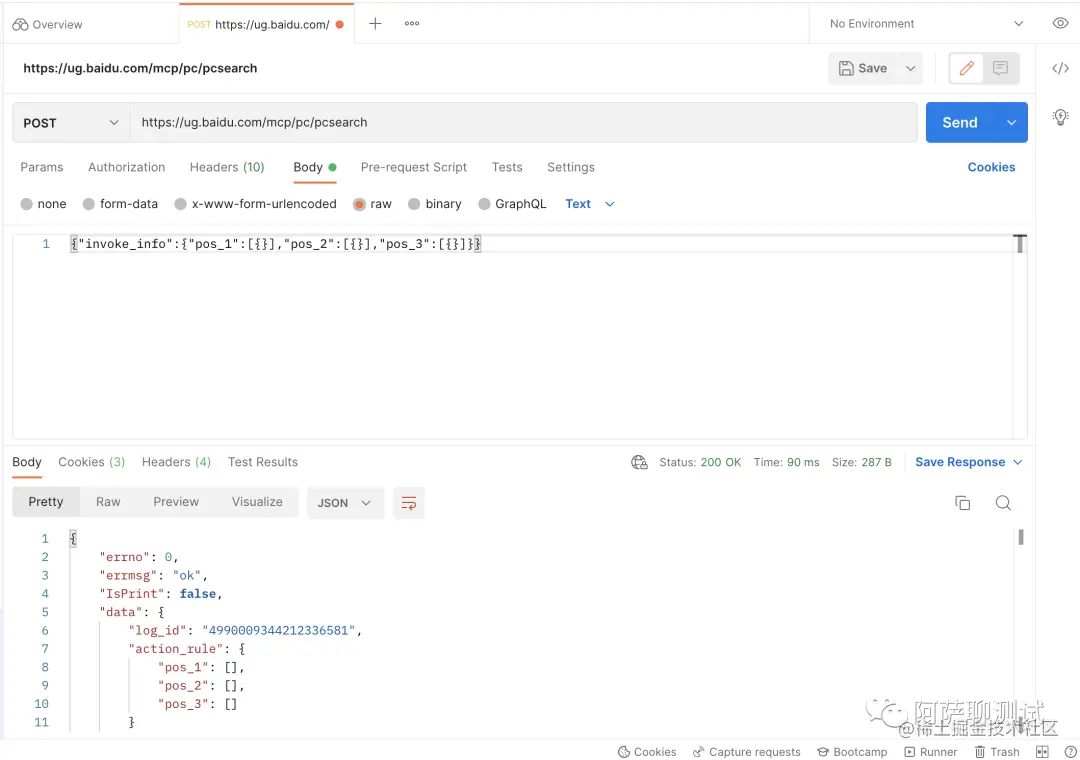Click the "log_id" value in response

click(x=279, y=630)
